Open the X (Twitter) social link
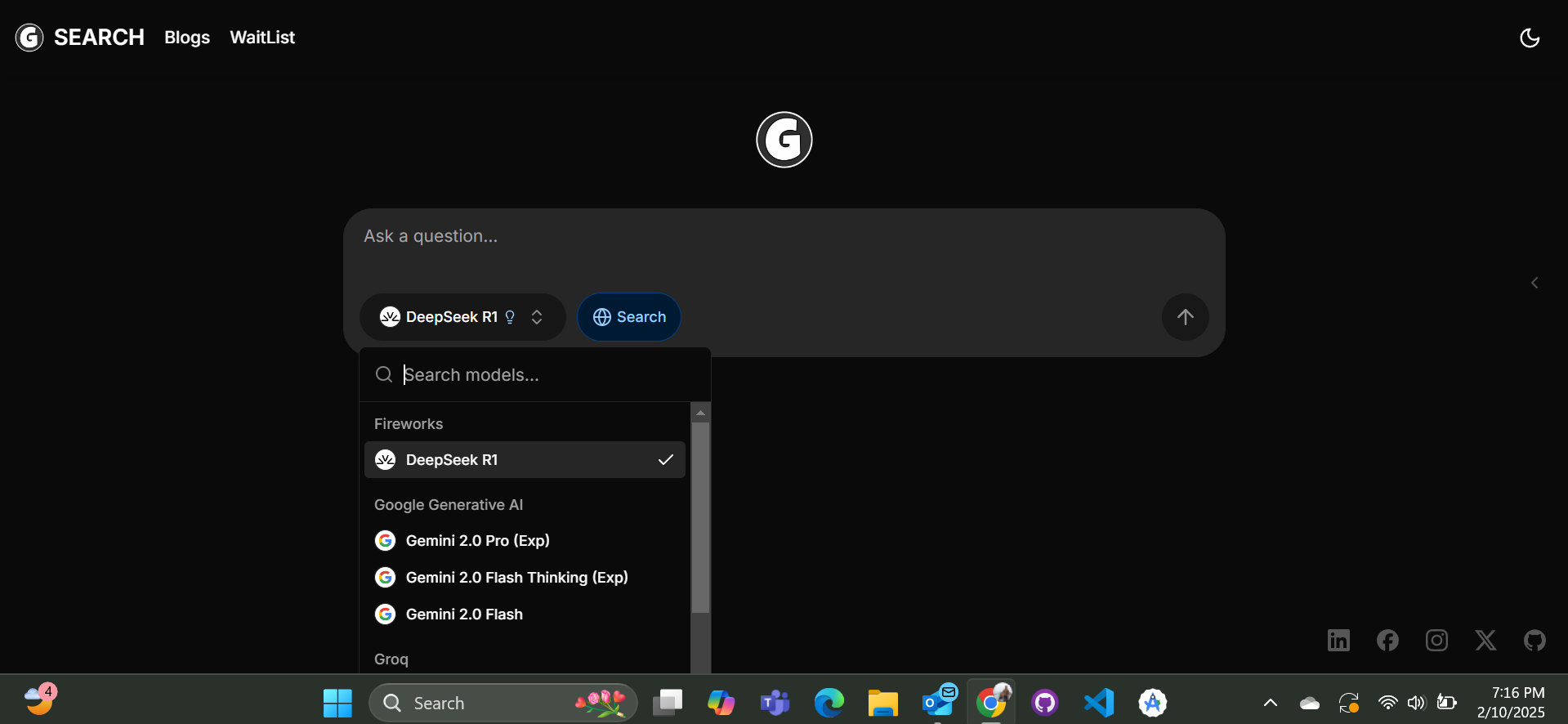 1485,640
